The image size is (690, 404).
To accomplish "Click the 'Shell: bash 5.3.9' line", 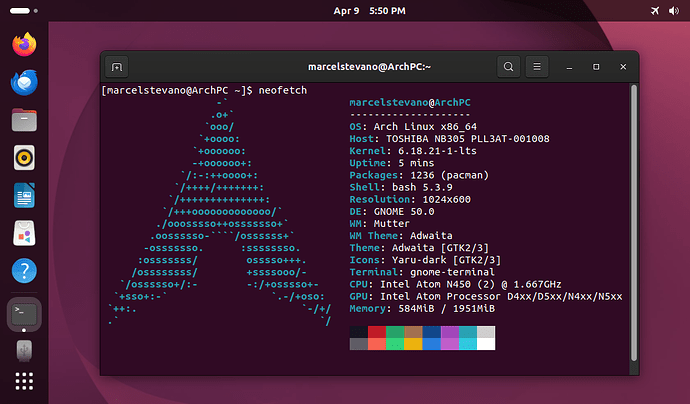I will pos(401,187).
